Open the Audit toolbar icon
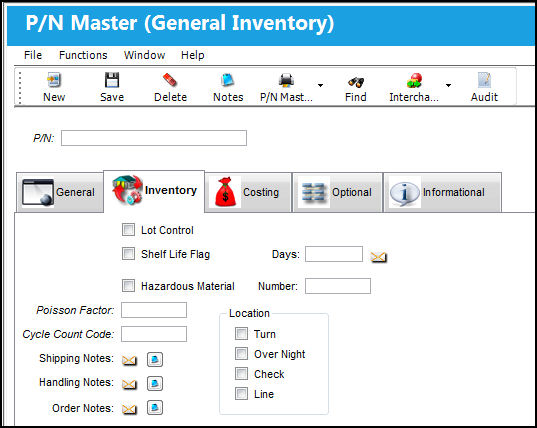The image size is (537, 428). coord(484,80)
